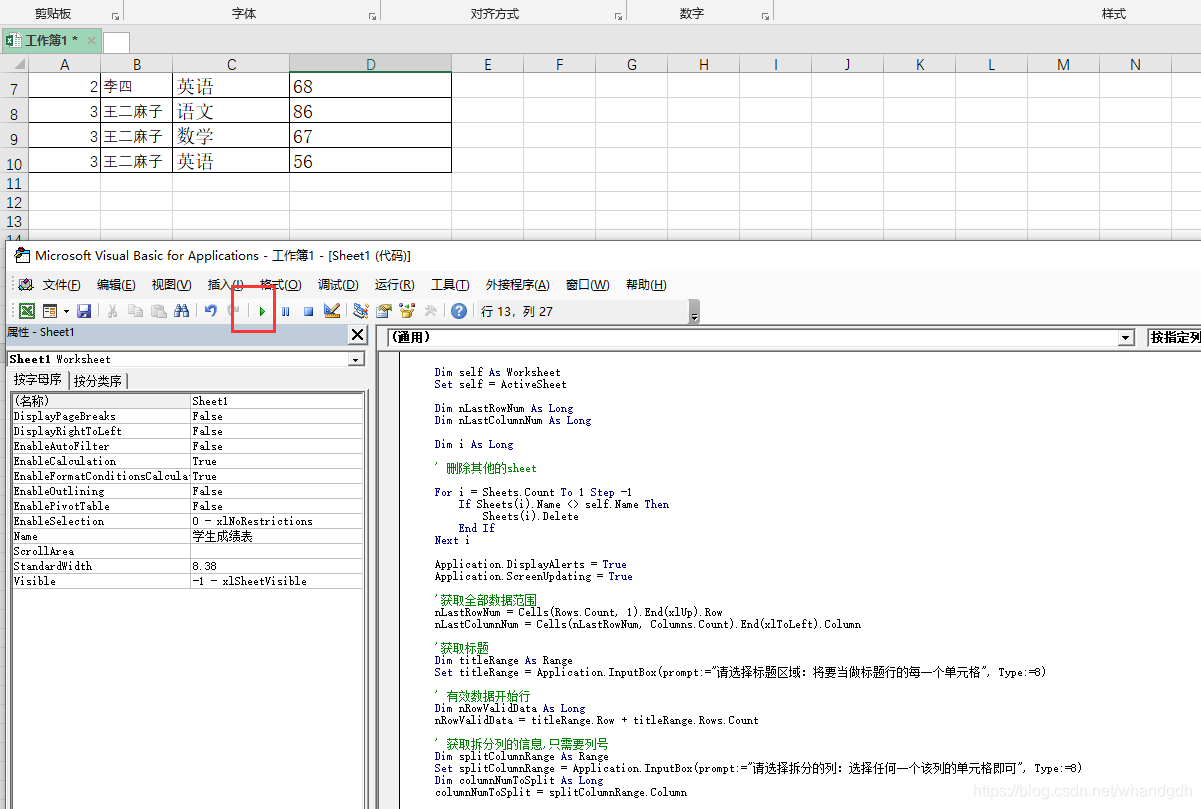Click cell with 数学 in row 9
Viewport: 1201px width, 809px height.
tap(231, 137)
